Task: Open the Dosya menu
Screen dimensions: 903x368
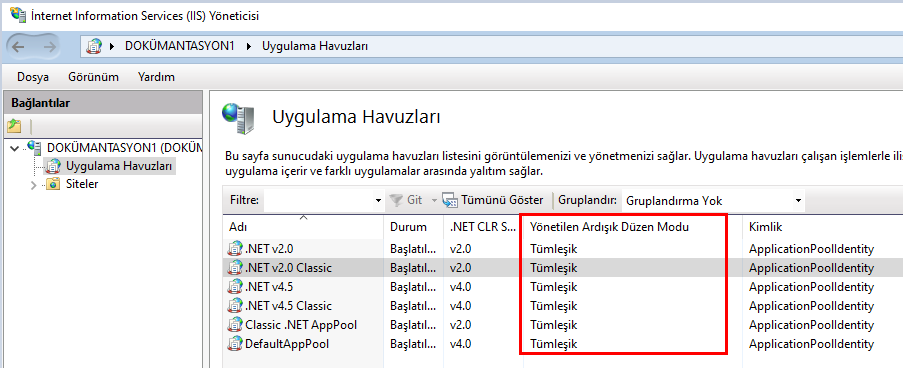Action: point(33,77)
